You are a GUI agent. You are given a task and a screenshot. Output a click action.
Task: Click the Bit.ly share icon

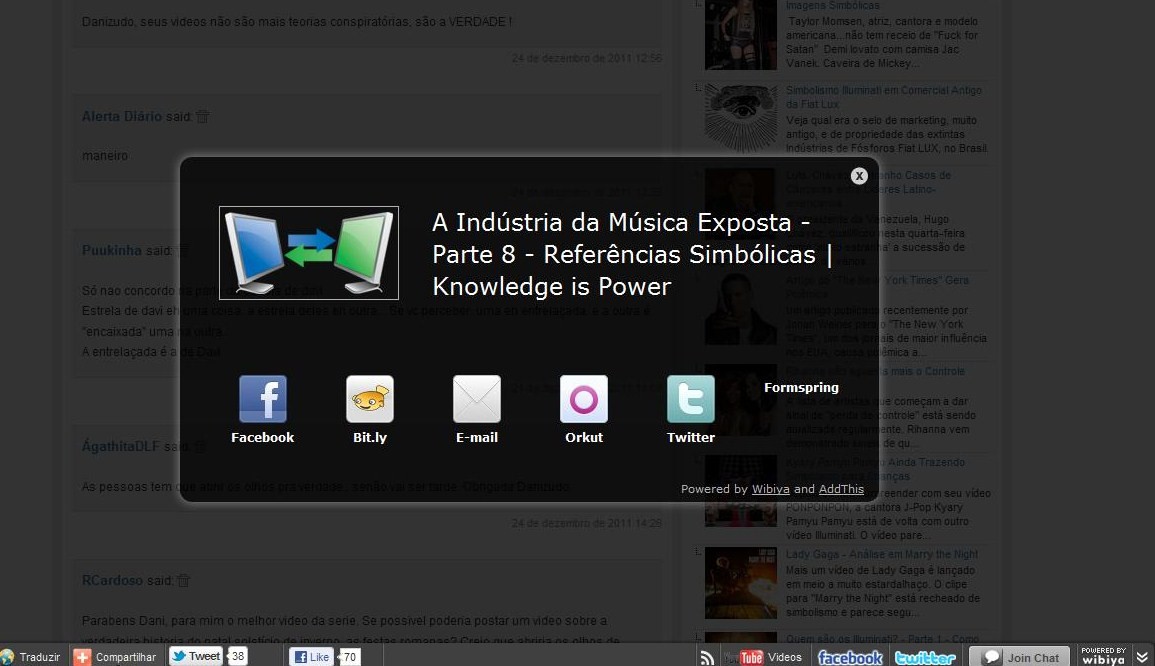tap(370, 399)
